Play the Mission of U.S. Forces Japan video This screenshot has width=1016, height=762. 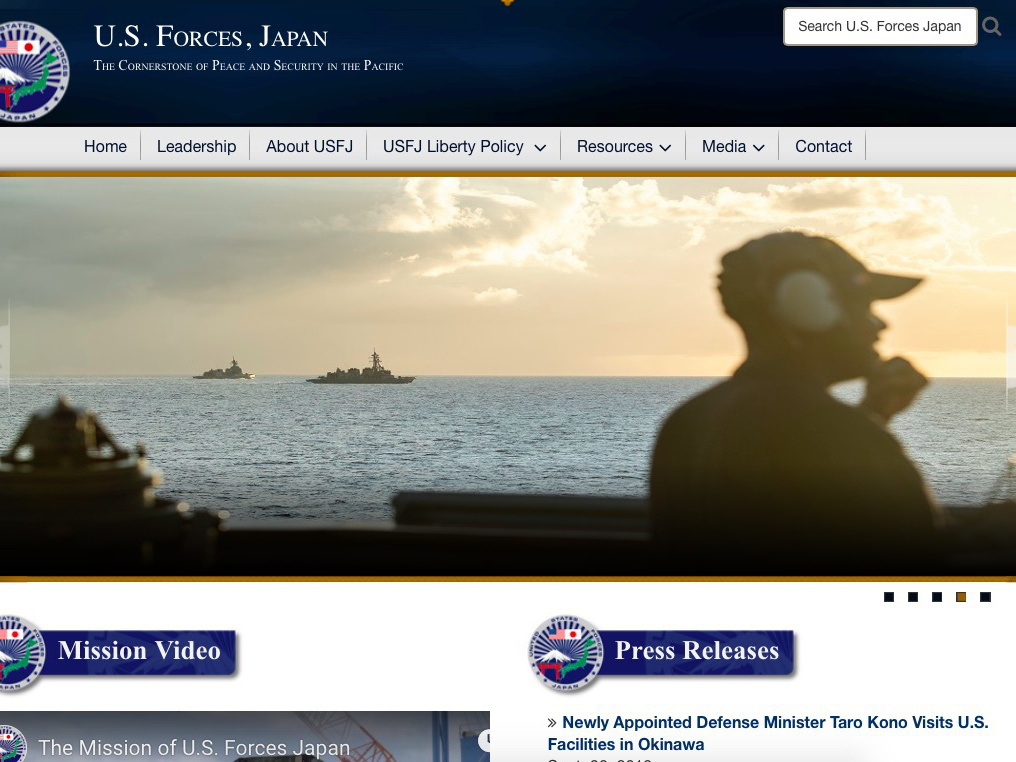click(x=245, y=737)
